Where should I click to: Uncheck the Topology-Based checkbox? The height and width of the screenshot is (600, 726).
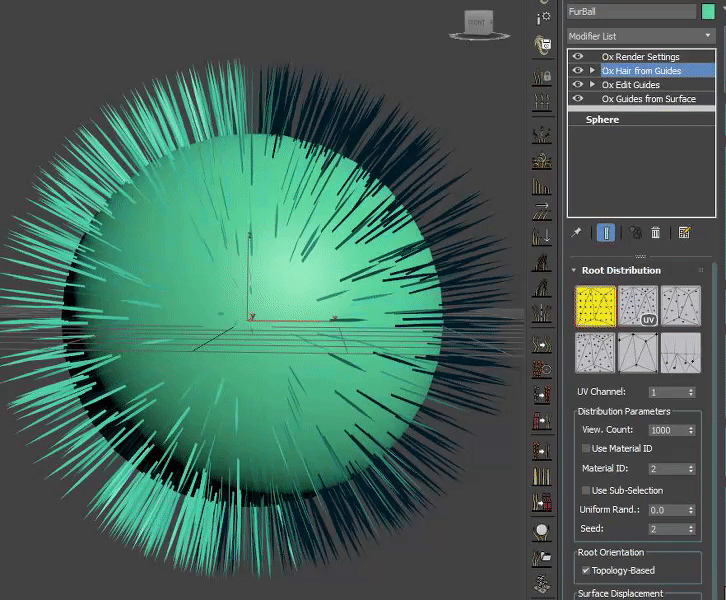click(586, 570)
